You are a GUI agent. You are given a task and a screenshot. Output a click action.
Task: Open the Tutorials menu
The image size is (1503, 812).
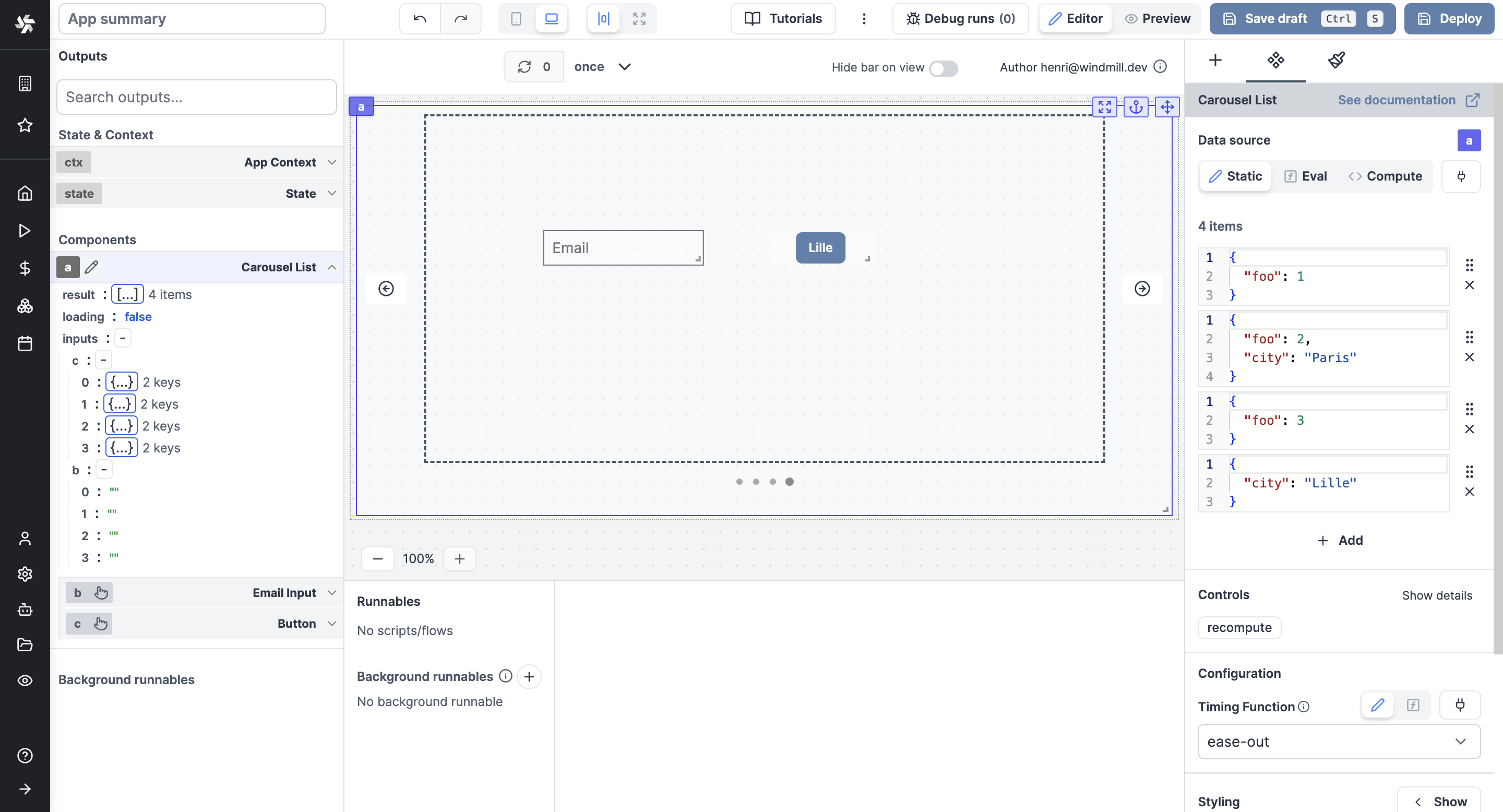tap(783, 19)
